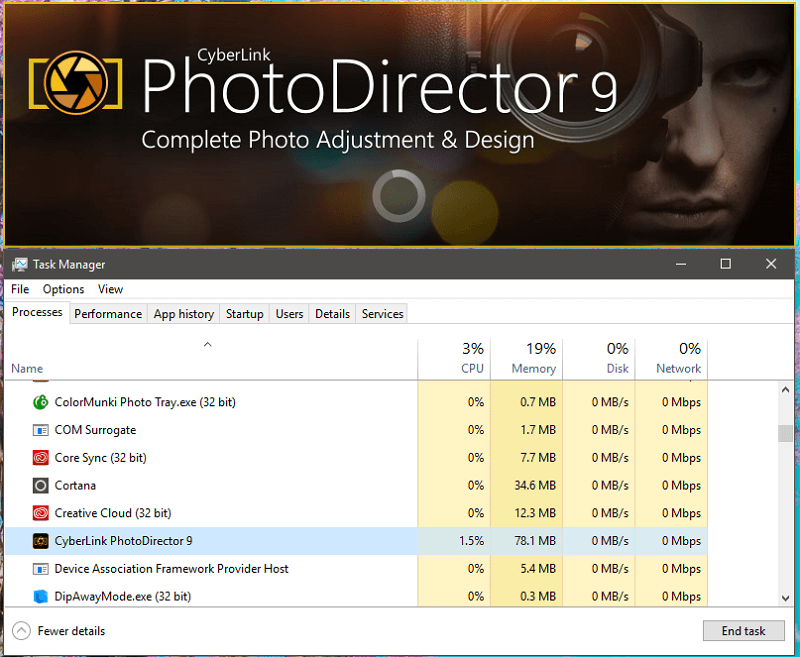The width and height of the screenshot is (800, 657).
Task: Close the Task Manager window
Action: [x=771, y=264]
